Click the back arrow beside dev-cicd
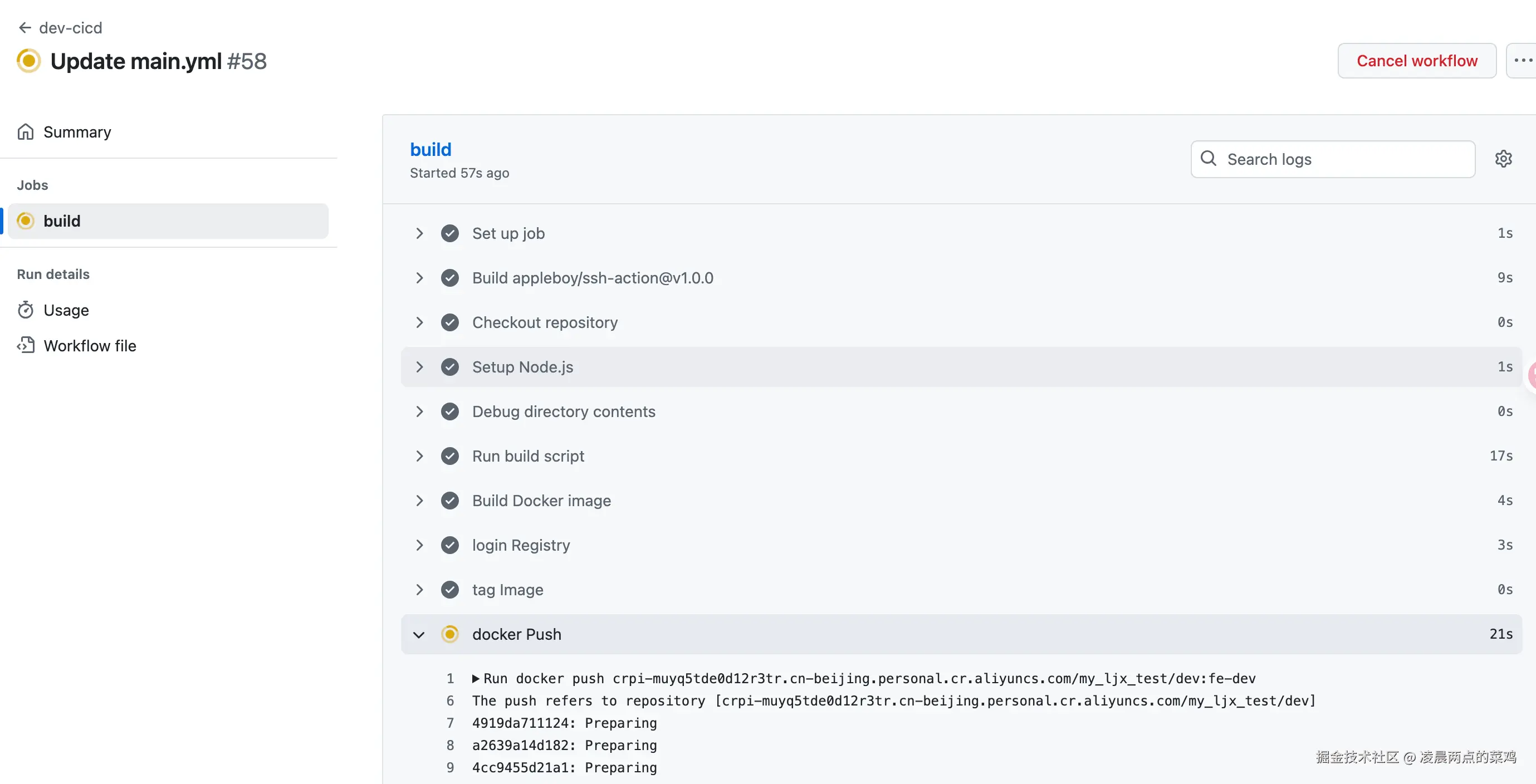 25,28
